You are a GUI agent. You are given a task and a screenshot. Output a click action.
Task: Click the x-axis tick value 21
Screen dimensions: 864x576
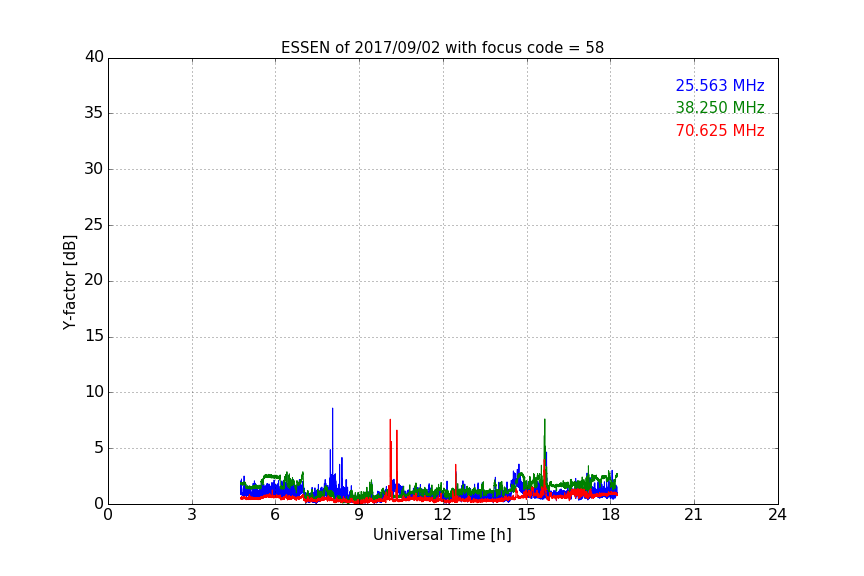tap(694, 515)
